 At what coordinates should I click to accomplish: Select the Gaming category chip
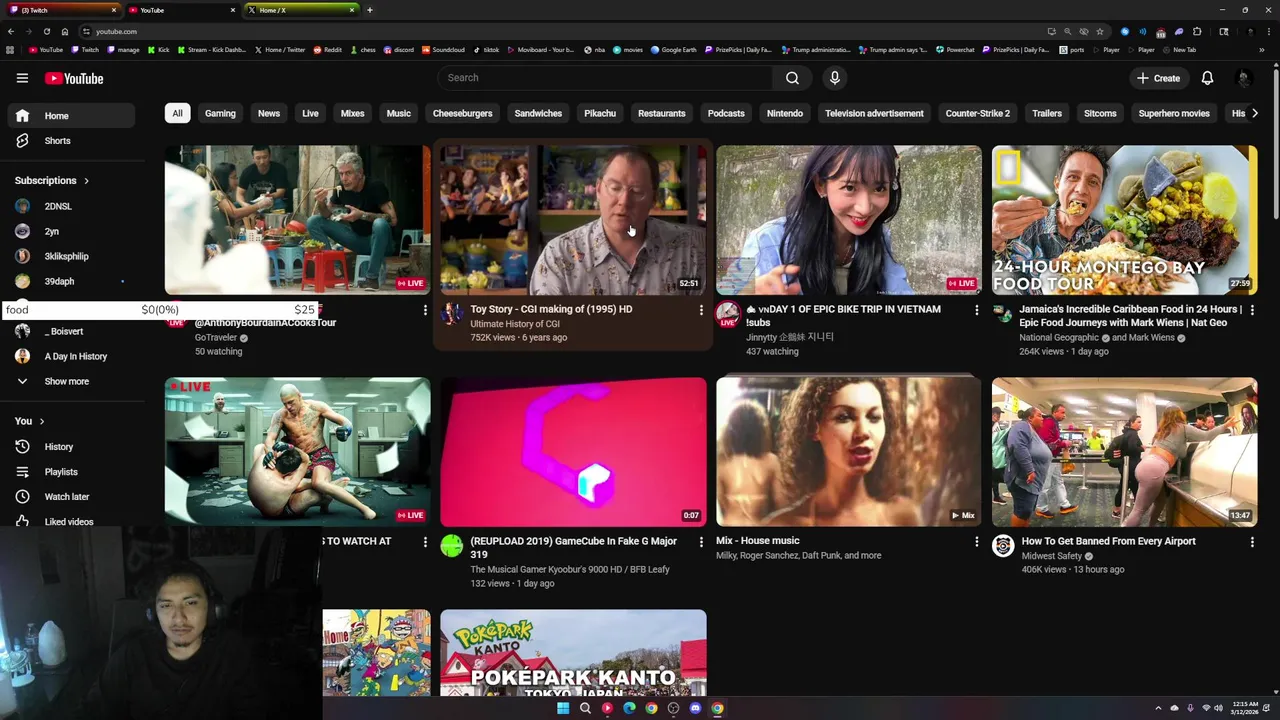pos(220,113)
